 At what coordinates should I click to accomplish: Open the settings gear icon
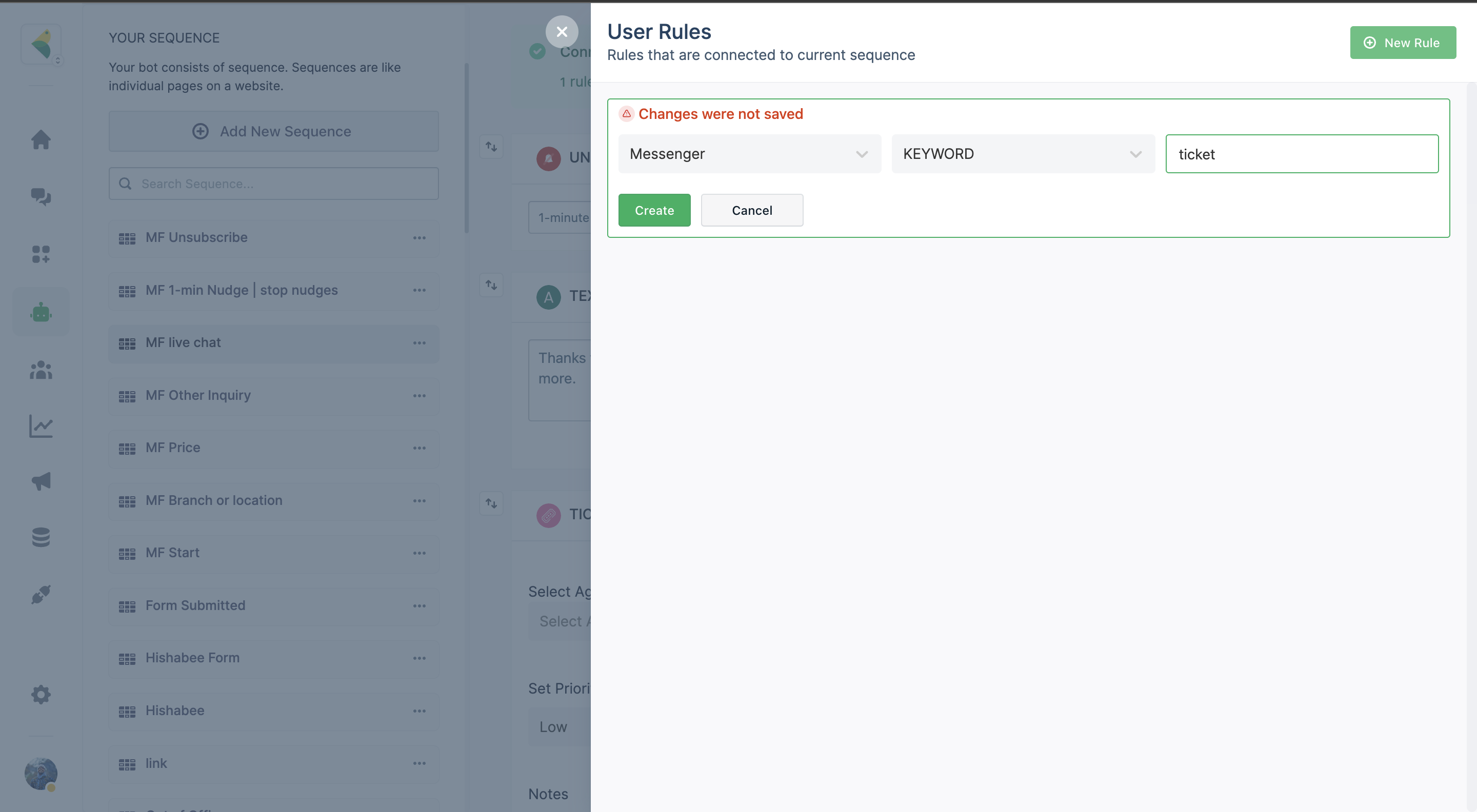(41, 695)
